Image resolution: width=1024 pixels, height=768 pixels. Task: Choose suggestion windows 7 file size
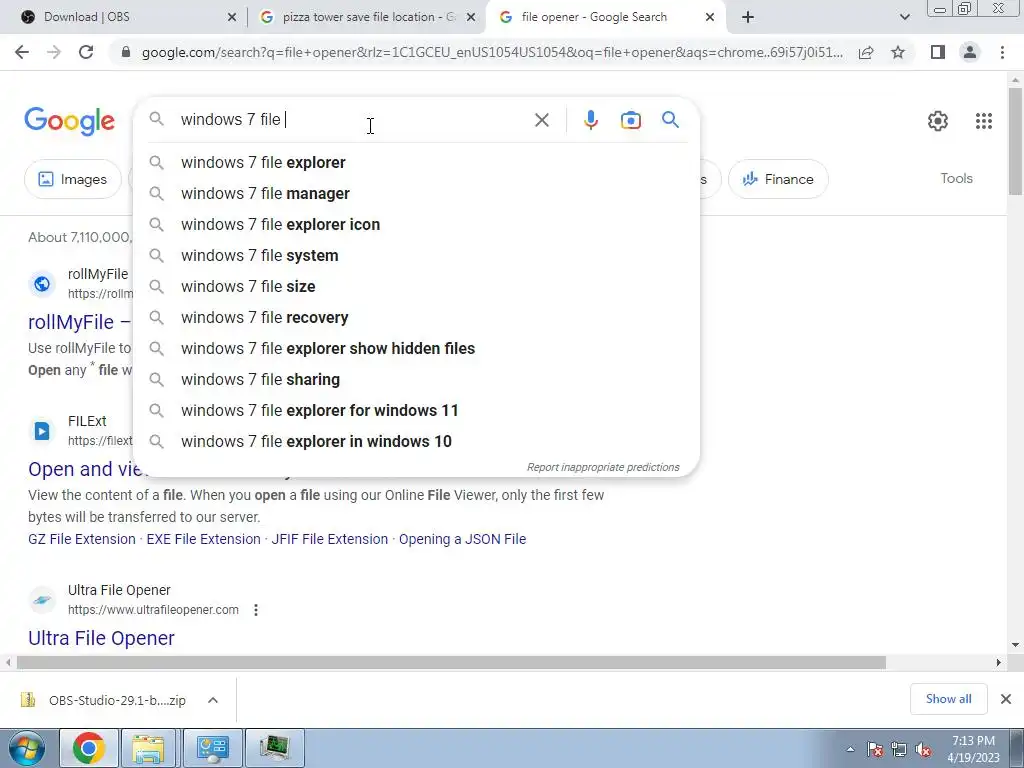(416, 287)
